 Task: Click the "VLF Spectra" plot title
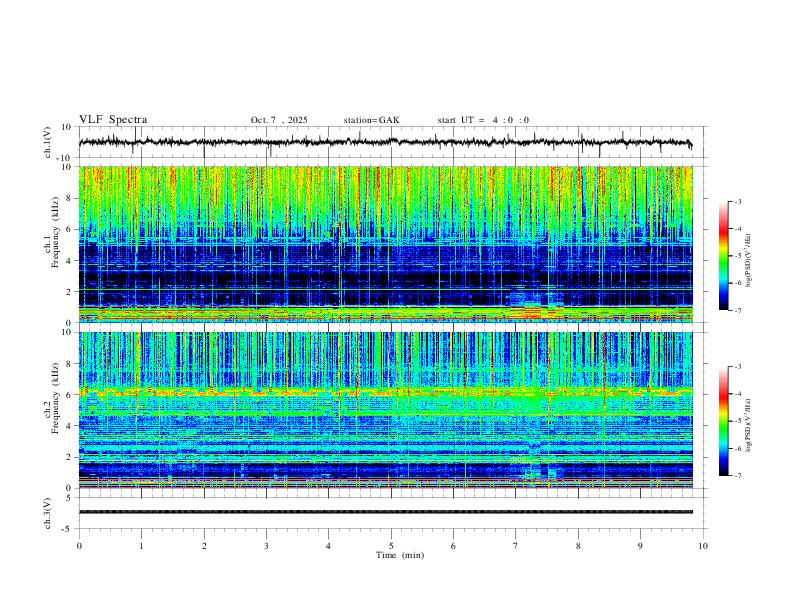point(113,120)
